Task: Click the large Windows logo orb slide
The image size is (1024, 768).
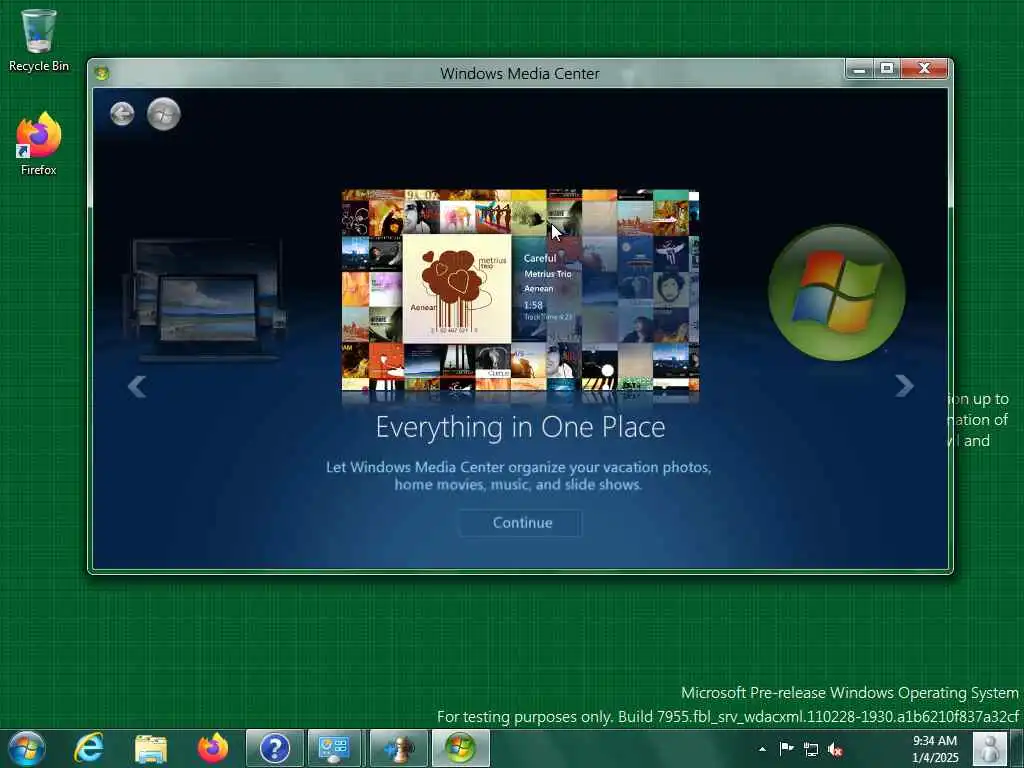Action: (x=837, y=293)
